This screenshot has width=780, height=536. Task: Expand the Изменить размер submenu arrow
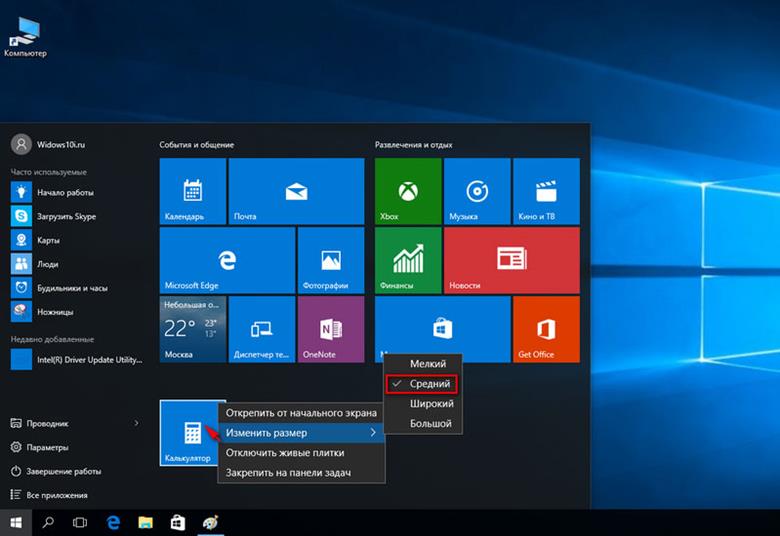[x=373, y=432]
